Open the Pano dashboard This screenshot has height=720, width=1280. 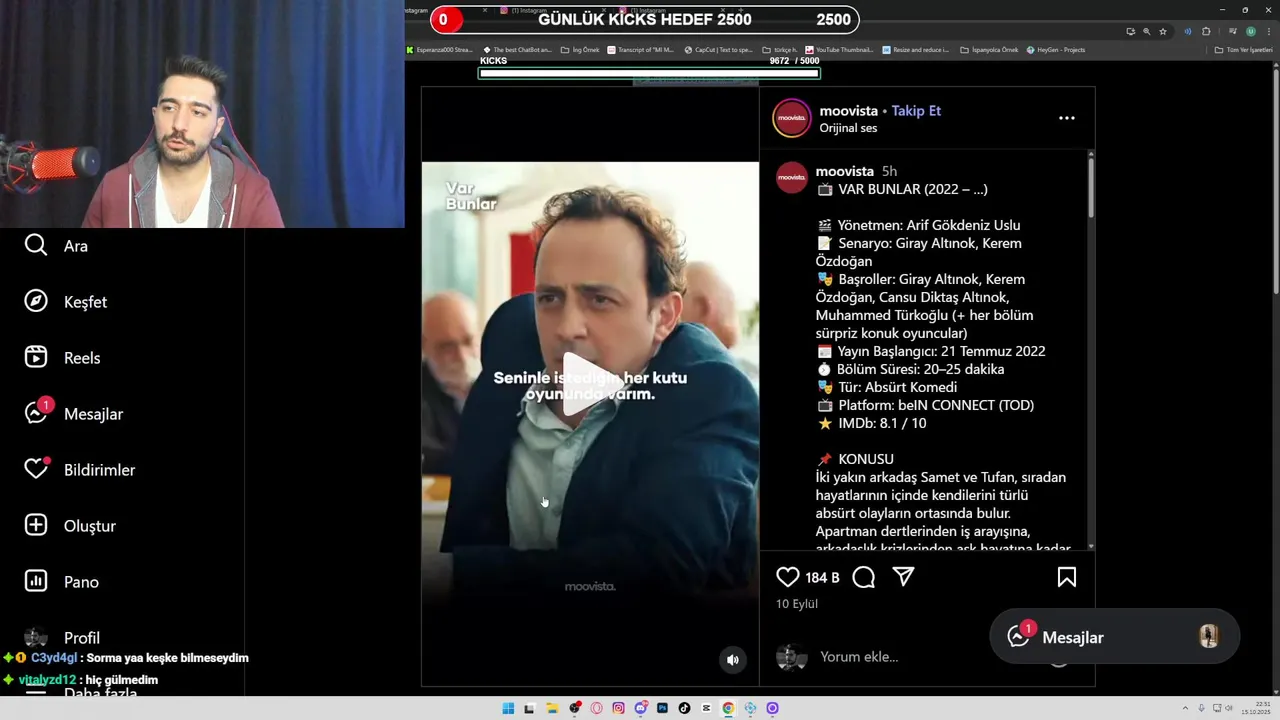coord(62,581)
